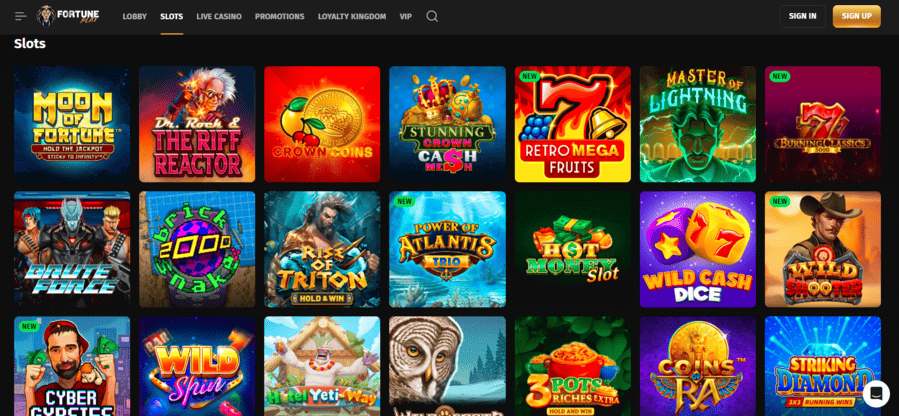The image size is (899, 416).
Task: Launch Brick Snake 2000 game
Action: pyautogui.click(x=197, y=249)
